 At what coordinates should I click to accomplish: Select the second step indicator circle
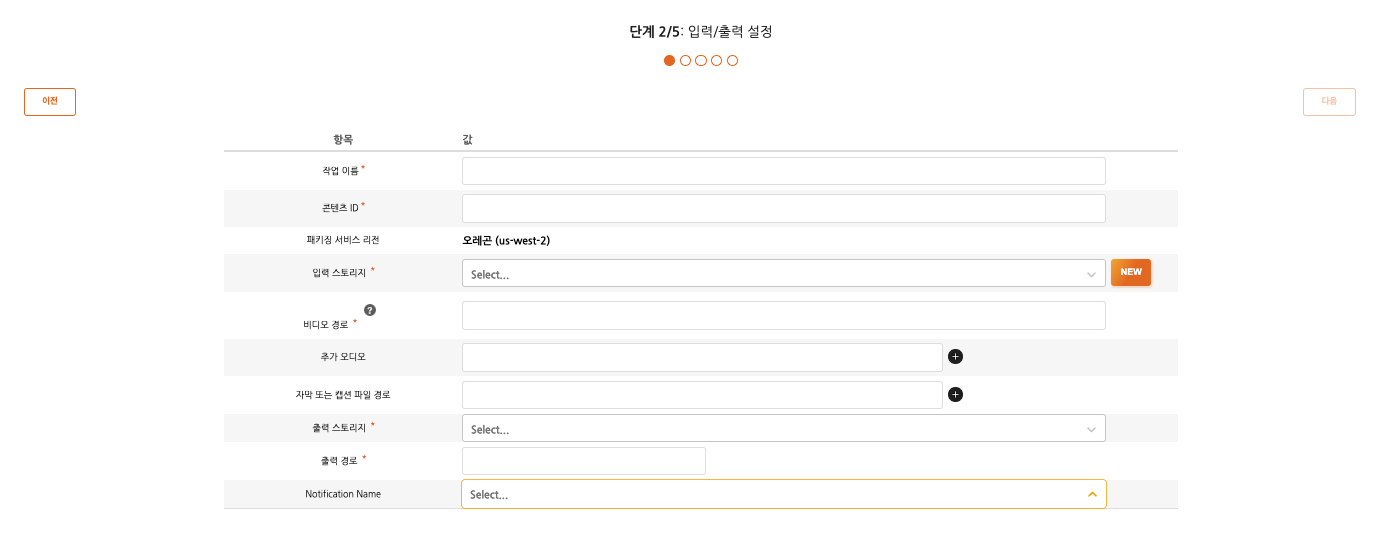click(685, 61)
